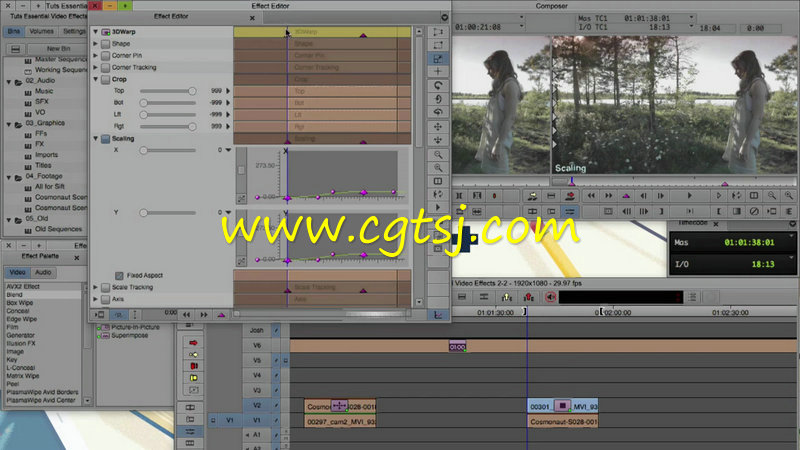Screen dimensions: 800x450
Task: Collapse the 04_Footage folder in bin
Action: click(x=9, y=177)
